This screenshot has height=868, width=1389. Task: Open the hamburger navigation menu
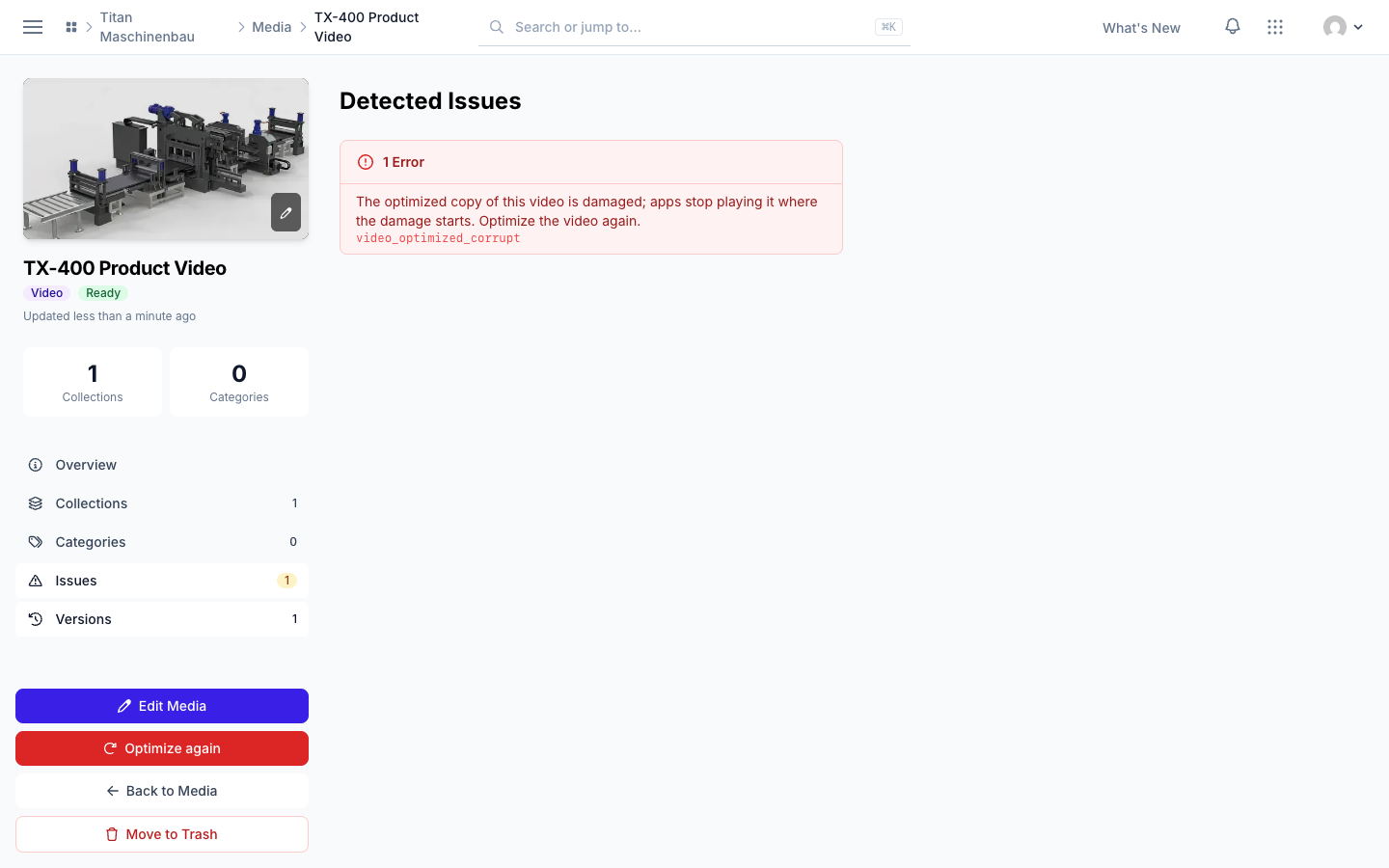pyautogui.click(x=33, y=27)
